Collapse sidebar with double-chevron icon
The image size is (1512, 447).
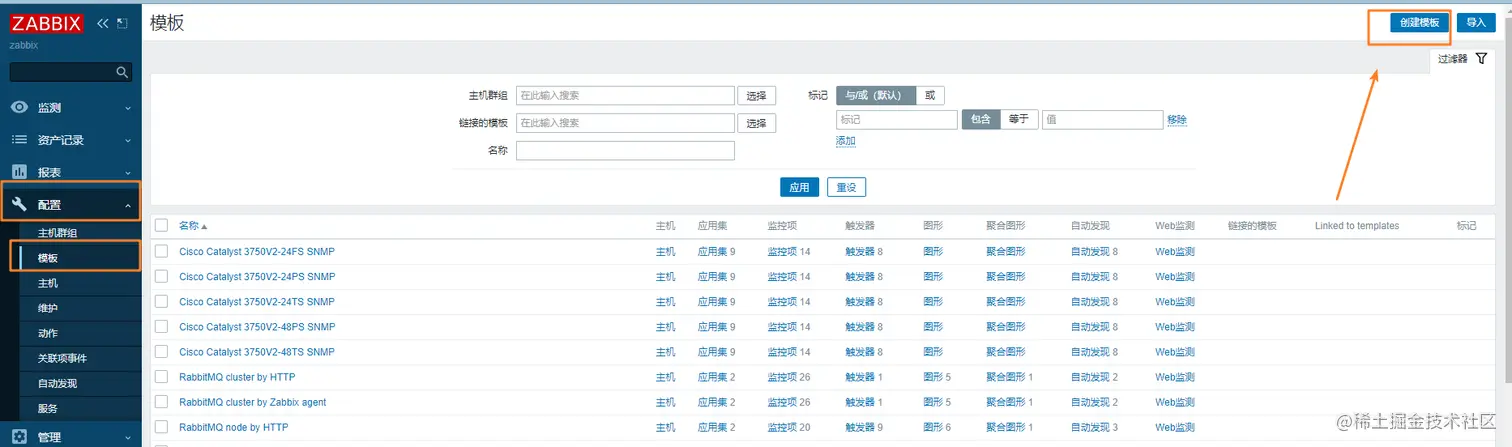pos(102,23)
